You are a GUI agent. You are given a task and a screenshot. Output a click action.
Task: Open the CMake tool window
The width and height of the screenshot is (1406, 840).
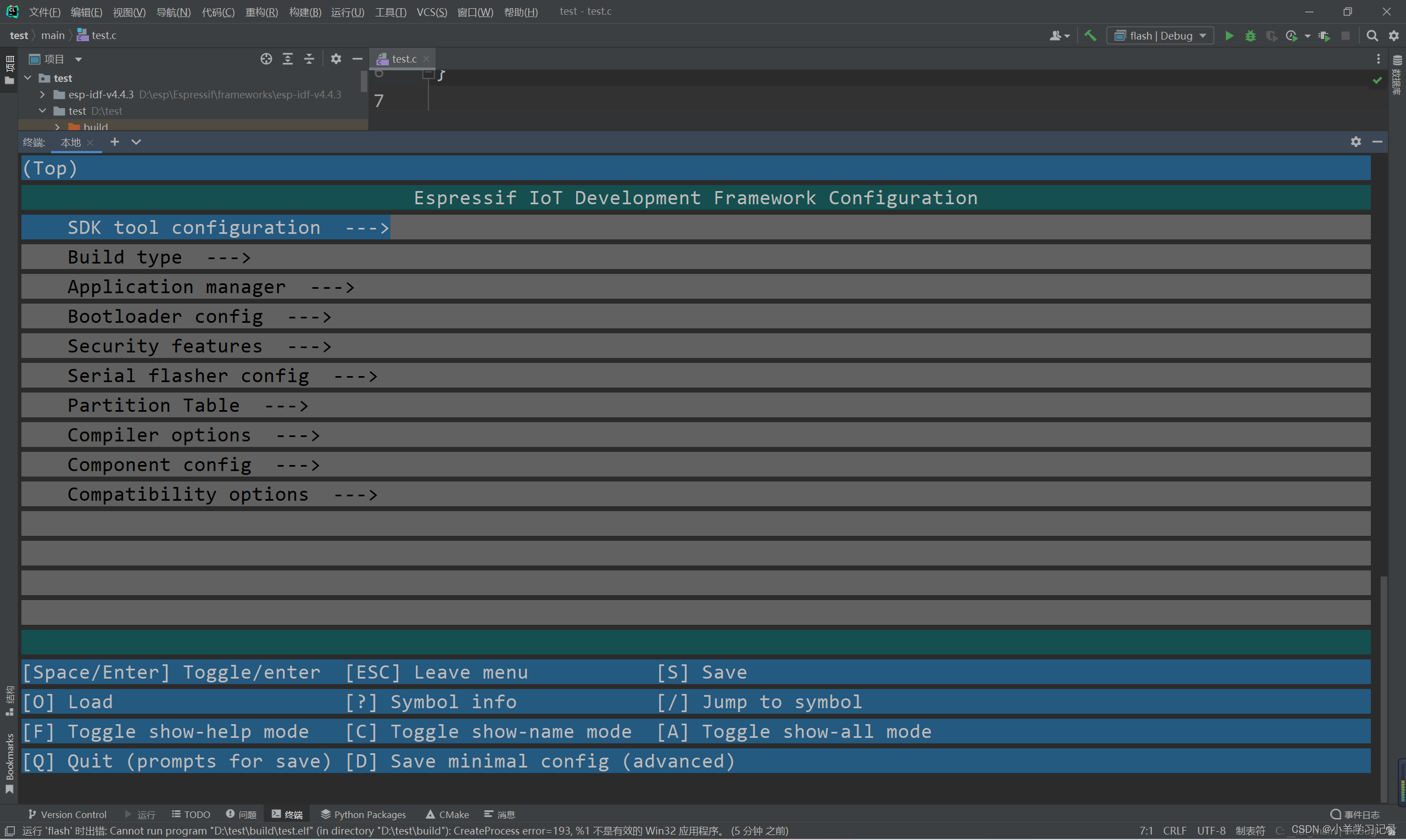(x=447, y=815)
